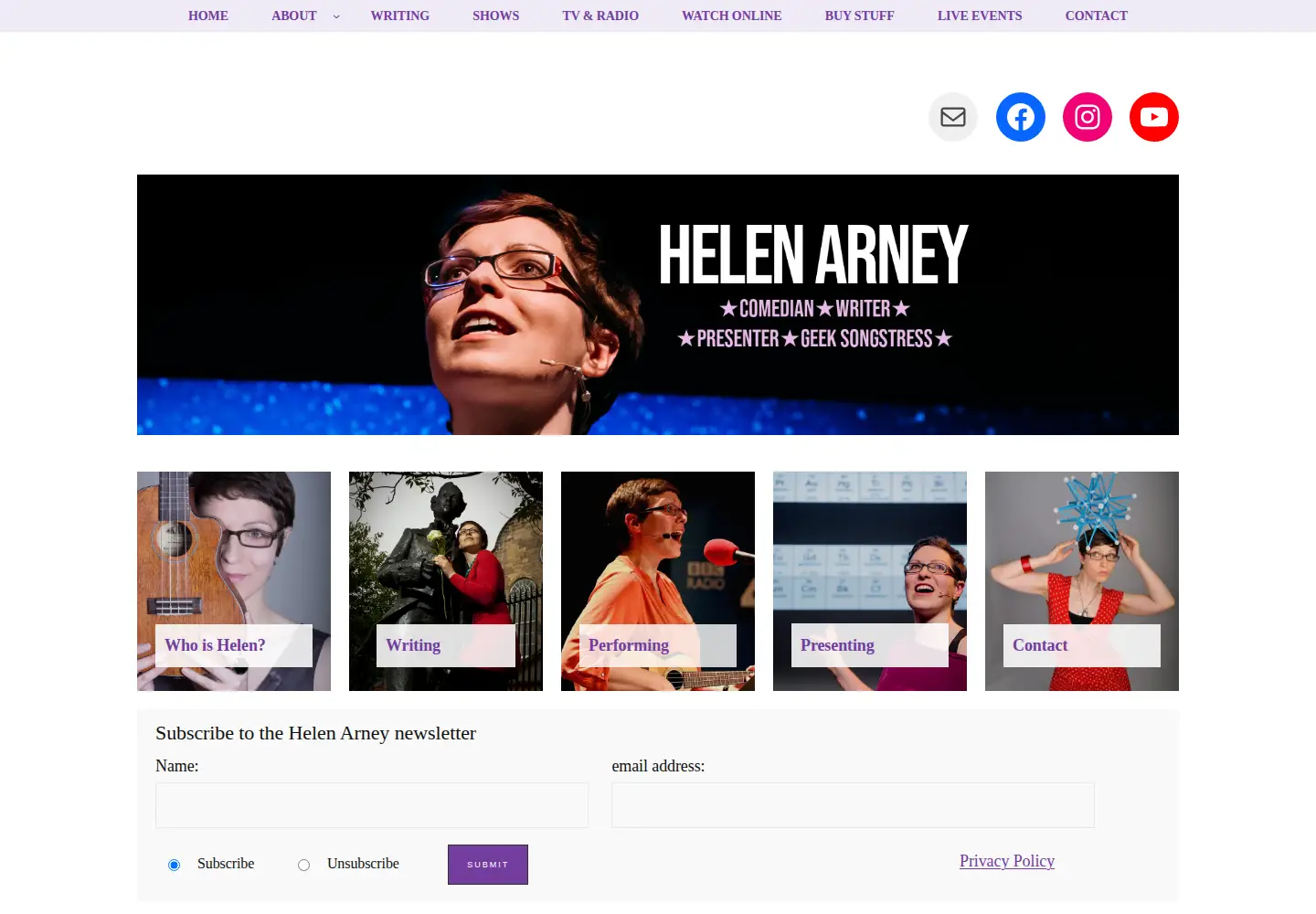
Task: Focus the email address input field
Action: pyautogui.click(x=853, y=805)
